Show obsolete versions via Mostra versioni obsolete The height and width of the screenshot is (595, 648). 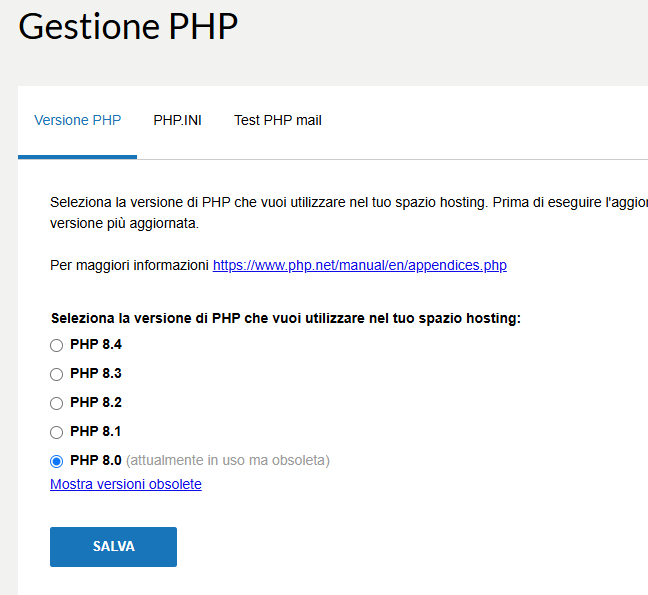coord(126,484)
